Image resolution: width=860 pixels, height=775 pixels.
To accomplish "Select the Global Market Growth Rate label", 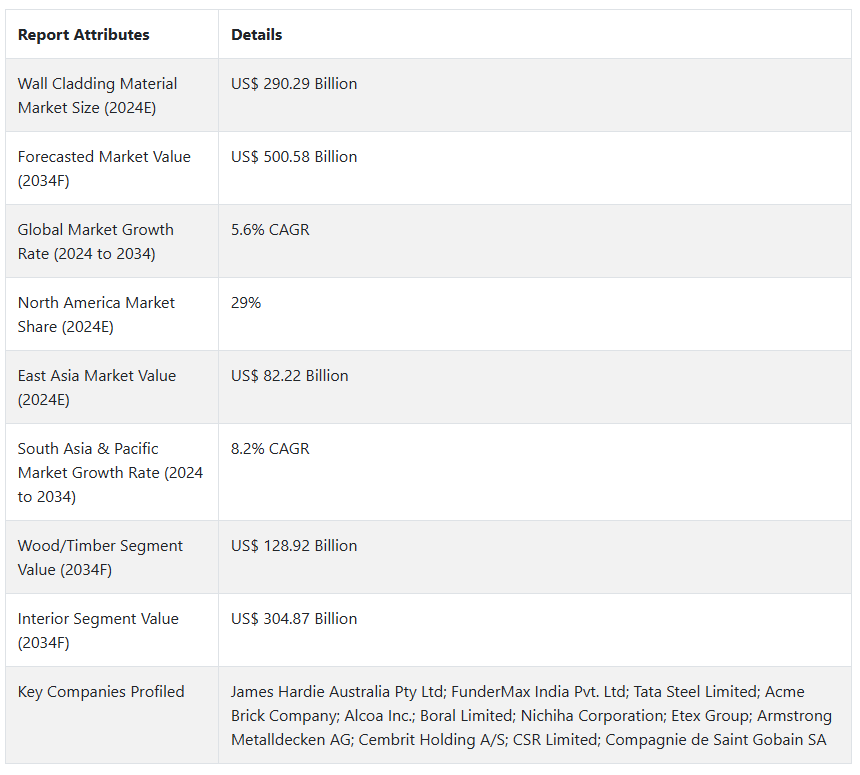I will [96, 242].
